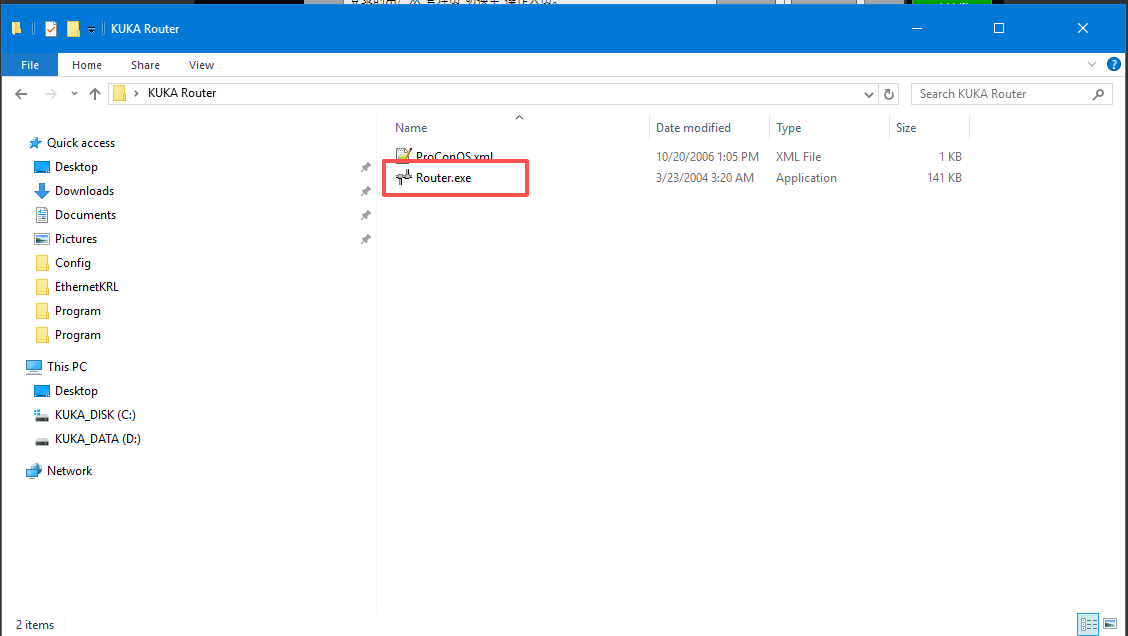1128x636 pixels.
Task: Open Explorer help question mark icon
Action: pos(1113,64)
